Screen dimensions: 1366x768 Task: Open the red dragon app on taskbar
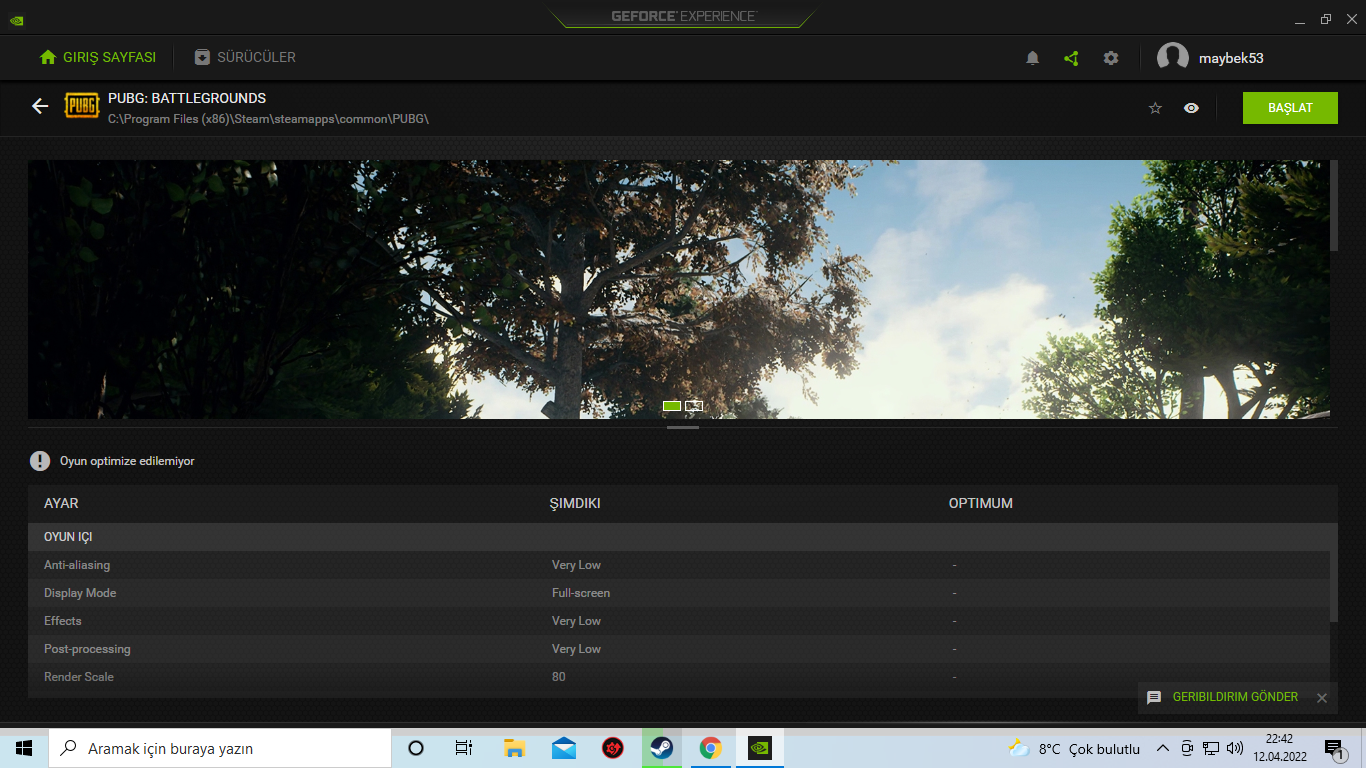click(x=613, y=748)
